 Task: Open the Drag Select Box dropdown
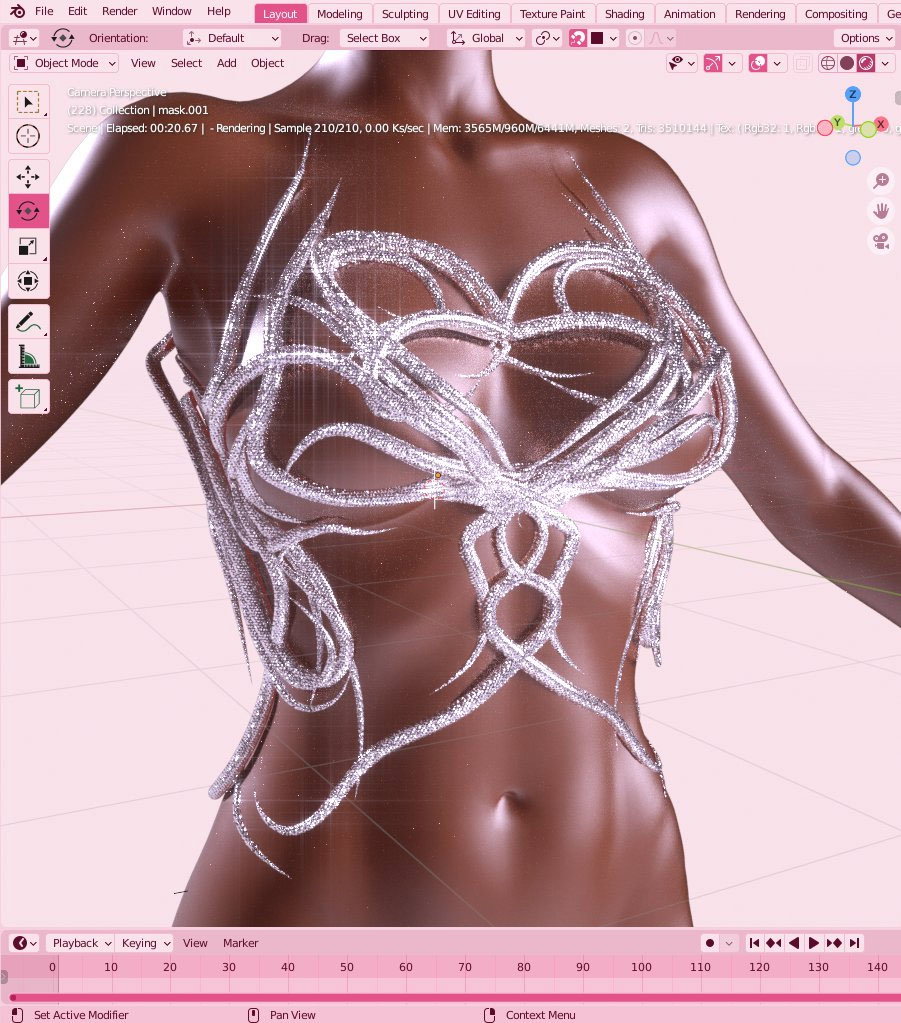click(x=385, y=38)
